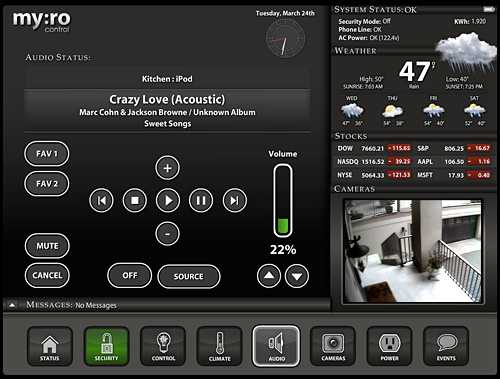The width and height of the screenshot is (500, 379).
Task: Switch to the Climate tab
Action: click(219, 346)
